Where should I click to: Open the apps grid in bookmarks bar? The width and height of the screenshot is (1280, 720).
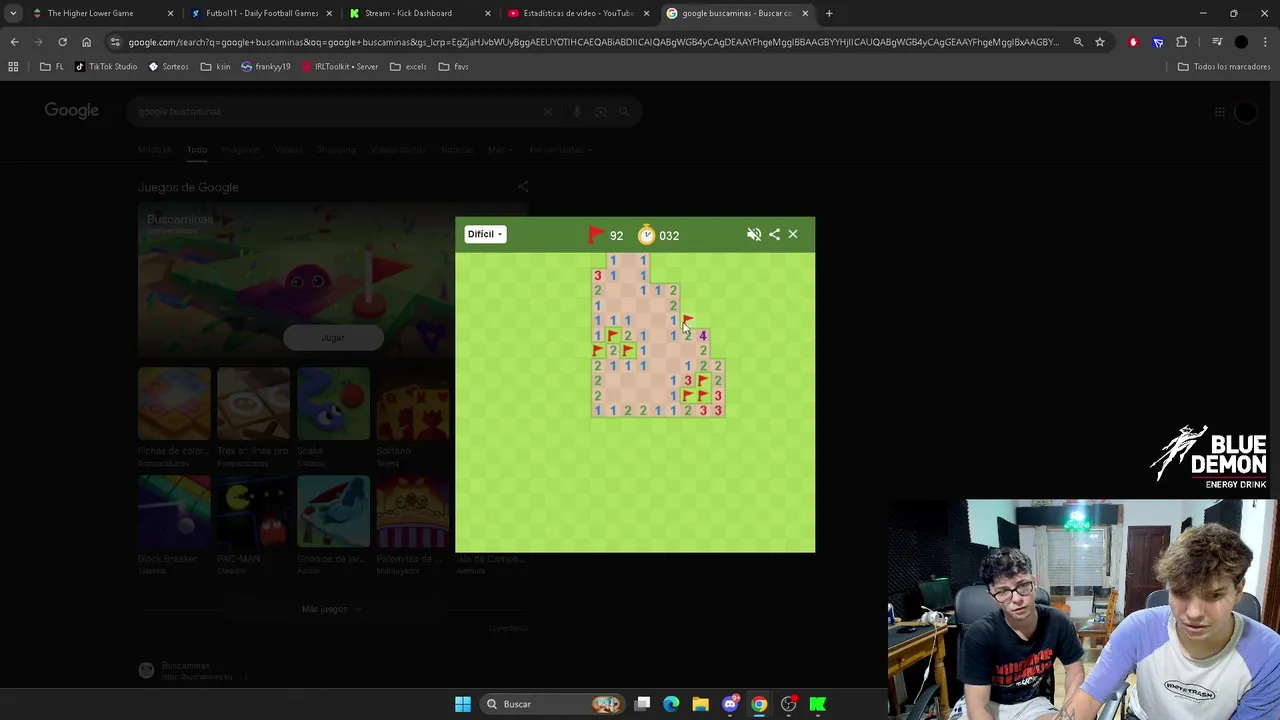(13, 67)
